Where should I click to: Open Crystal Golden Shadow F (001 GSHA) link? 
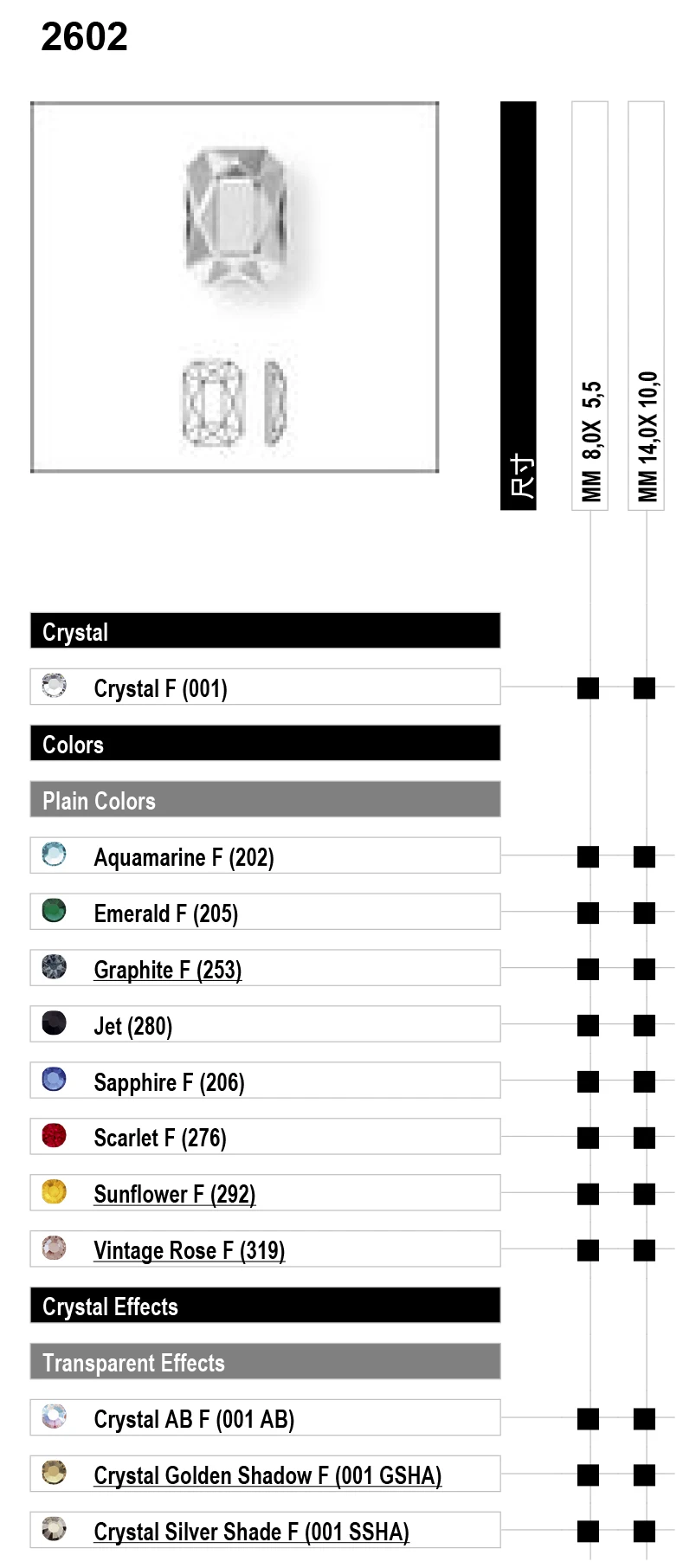pyautogui.click(x=267, y=1475)
